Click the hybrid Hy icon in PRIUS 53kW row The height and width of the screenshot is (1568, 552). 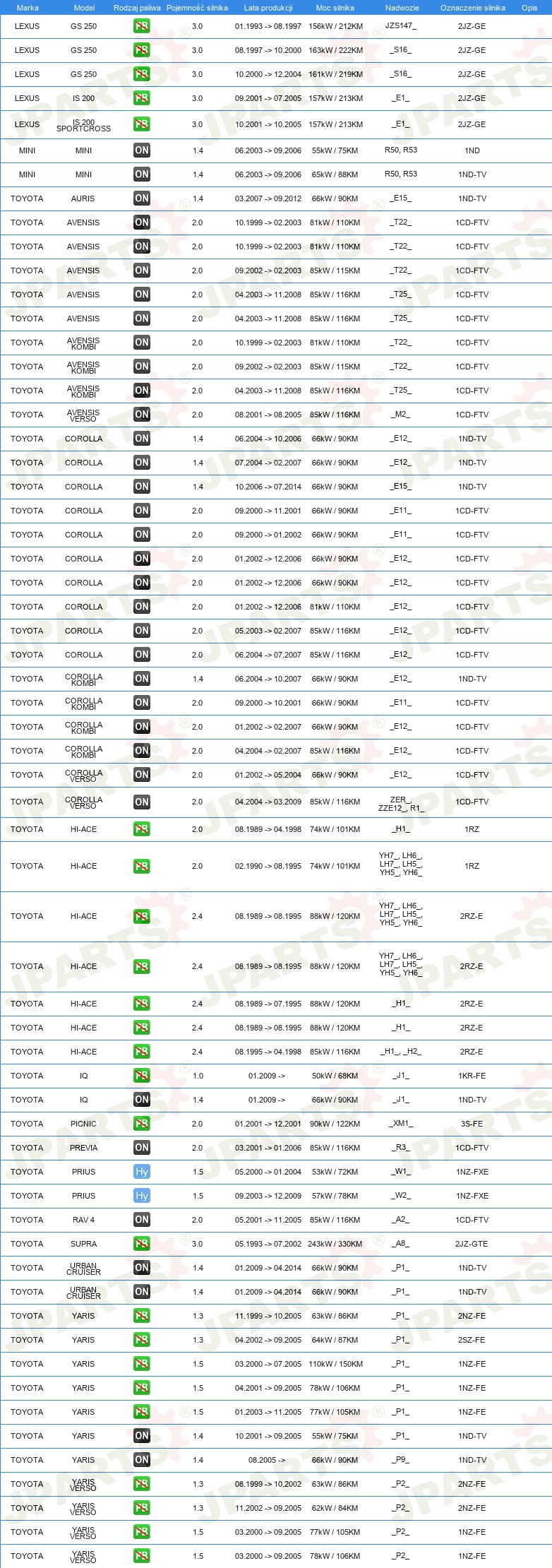coord(142,1172)
